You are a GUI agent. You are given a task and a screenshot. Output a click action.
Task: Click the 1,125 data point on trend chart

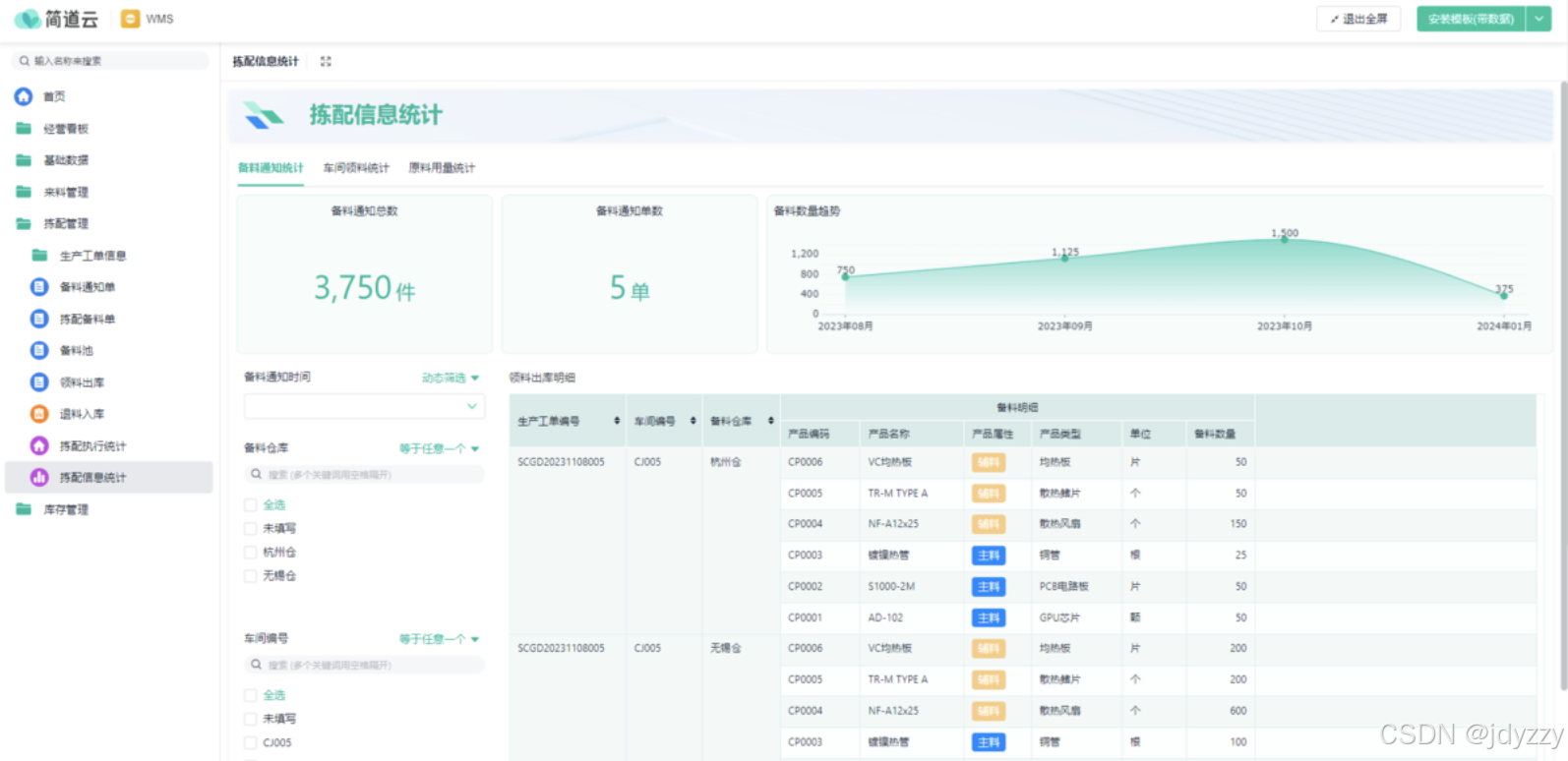point(1064,258)
